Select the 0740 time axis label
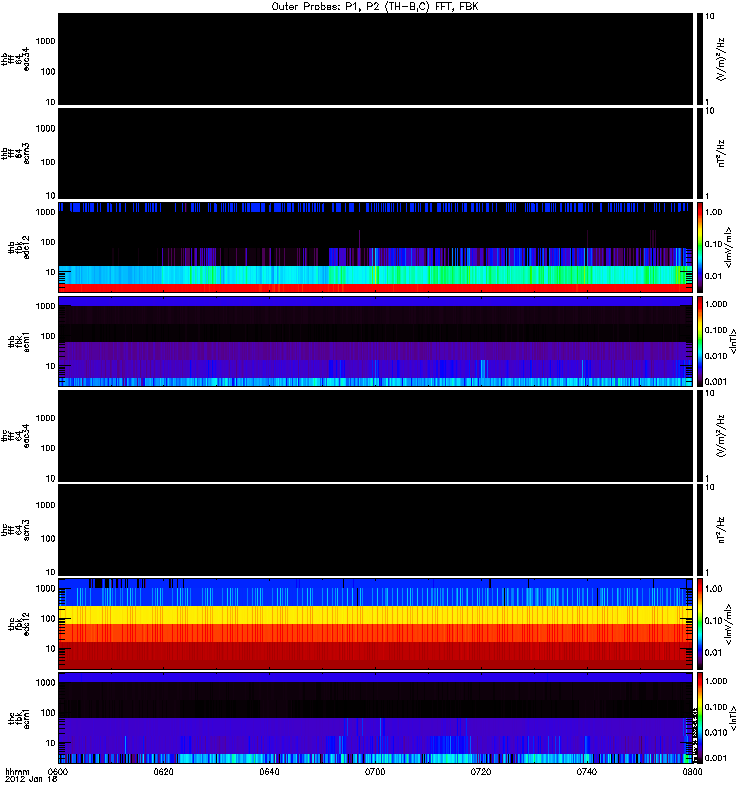The width and height of the screenshot is (750, 800). (587, 771)
